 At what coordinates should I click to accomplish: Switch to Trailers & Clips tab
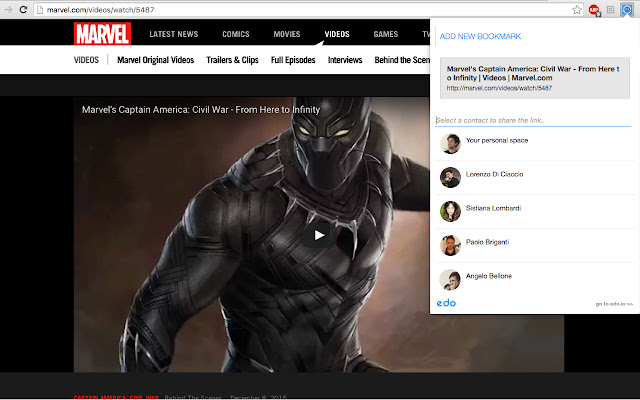(232, 60)
